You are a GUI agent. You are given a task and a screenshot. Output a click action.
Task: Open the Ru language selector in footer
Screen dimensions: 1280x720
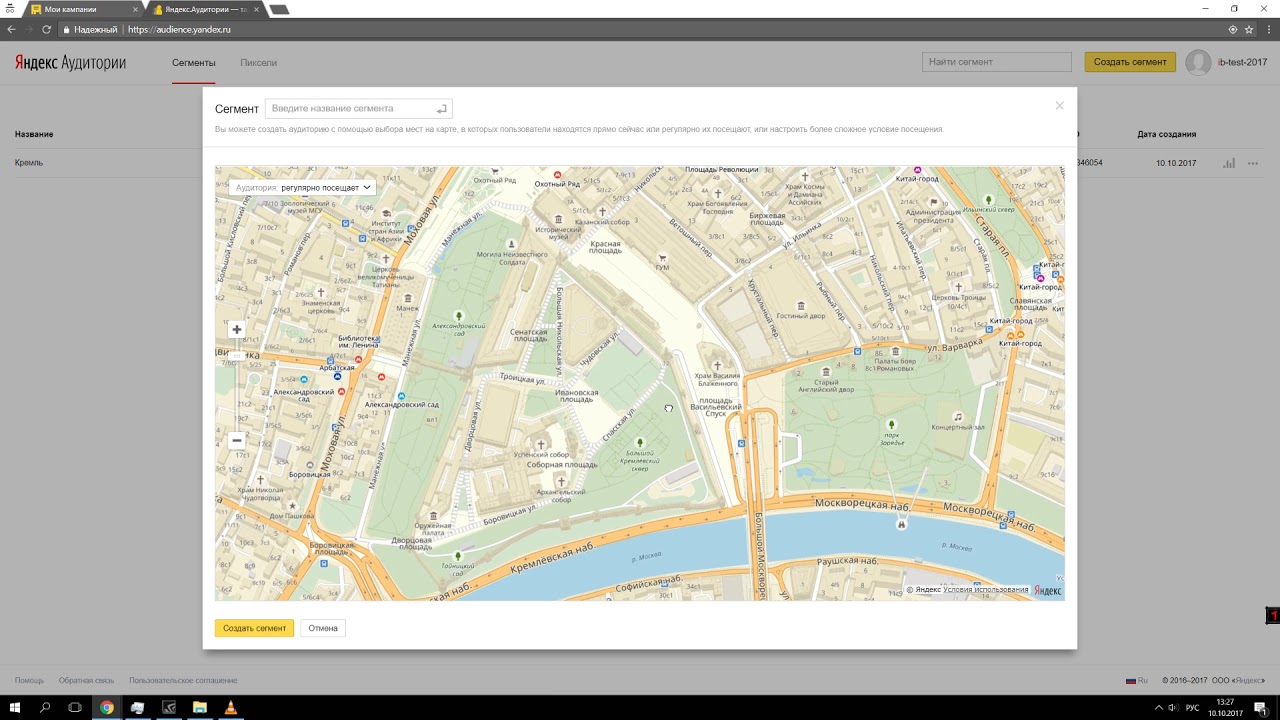[x=1137, y=681]
